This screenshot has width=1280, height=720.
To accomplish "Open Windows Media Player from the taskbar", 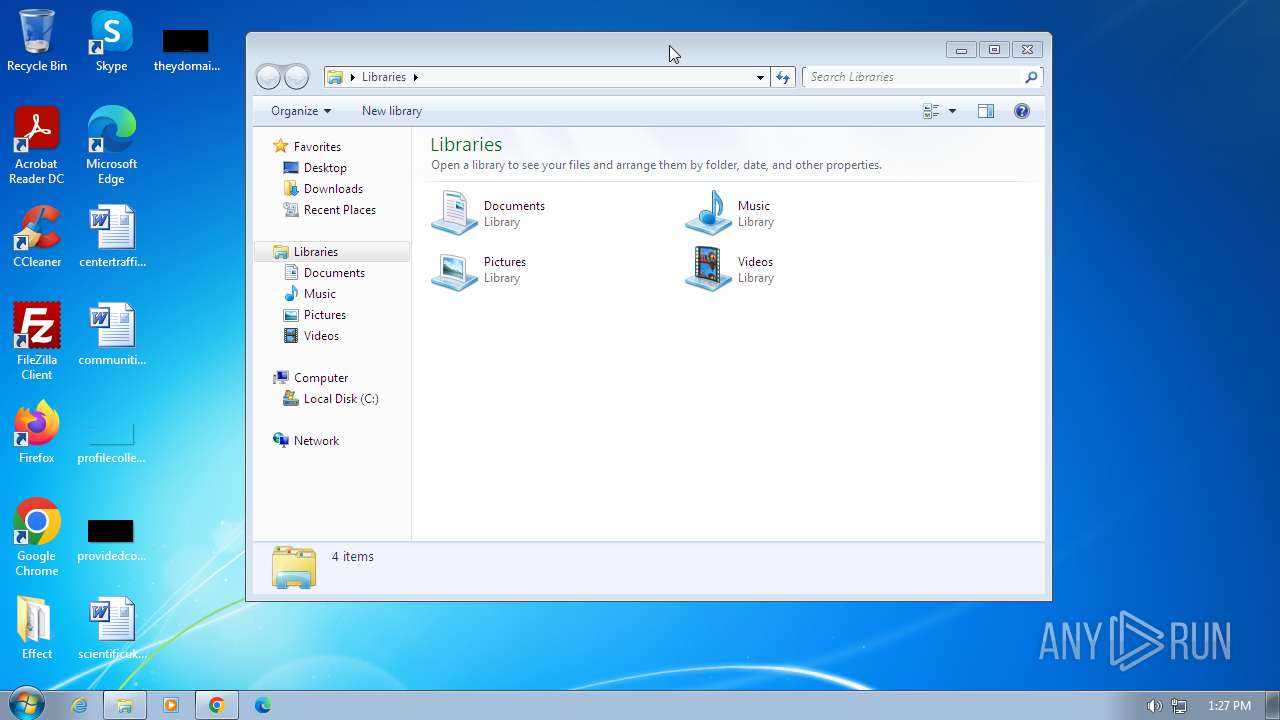I will click(171, 705).
